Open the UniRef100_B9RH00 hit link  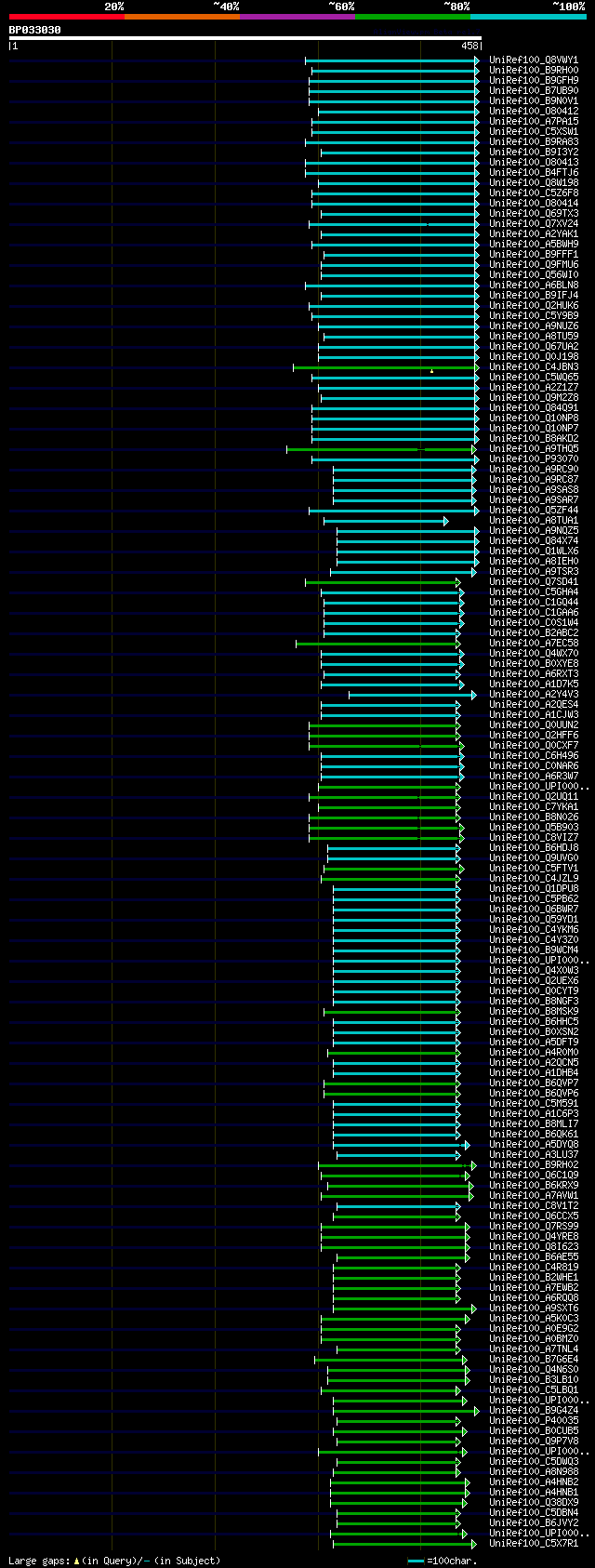(534, 71)
